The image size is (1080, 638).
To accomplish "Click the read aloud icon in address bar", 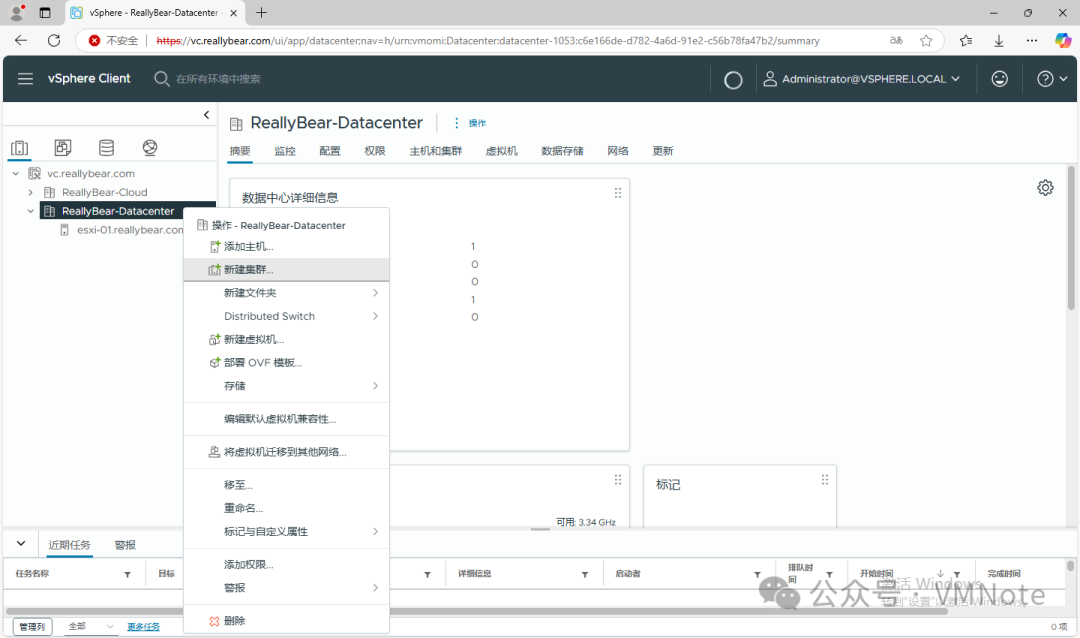I will [896, 41].
